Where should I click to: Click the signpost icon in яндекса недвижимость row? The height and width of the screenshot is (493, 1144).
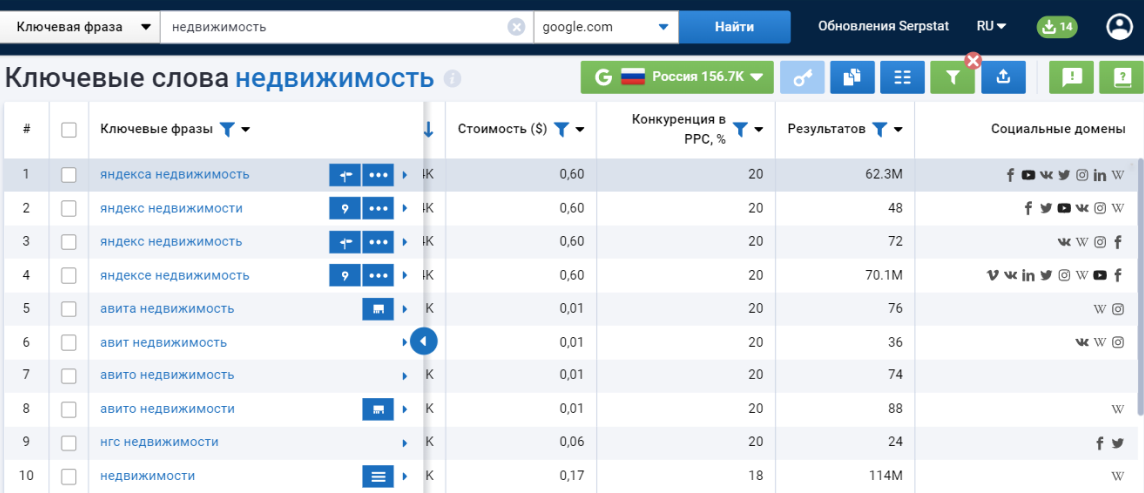(x=345, y=175)
